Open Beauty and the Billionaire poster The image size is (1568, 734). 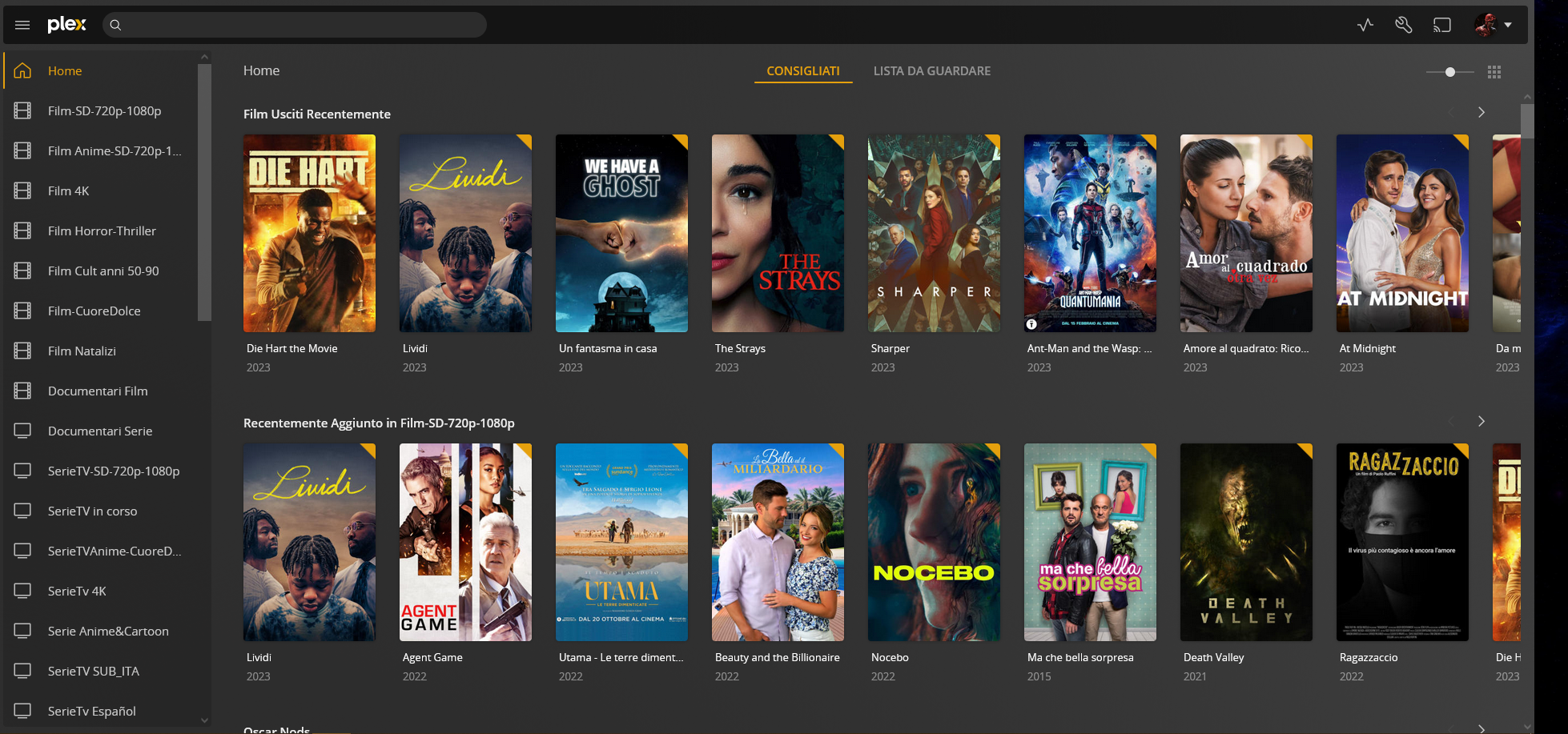coord(778,542)
